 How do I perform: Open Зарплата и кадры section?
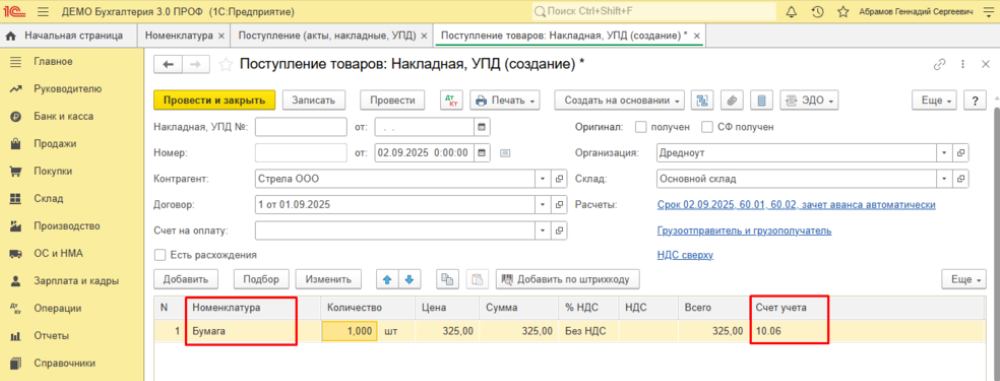click(77, 281)
